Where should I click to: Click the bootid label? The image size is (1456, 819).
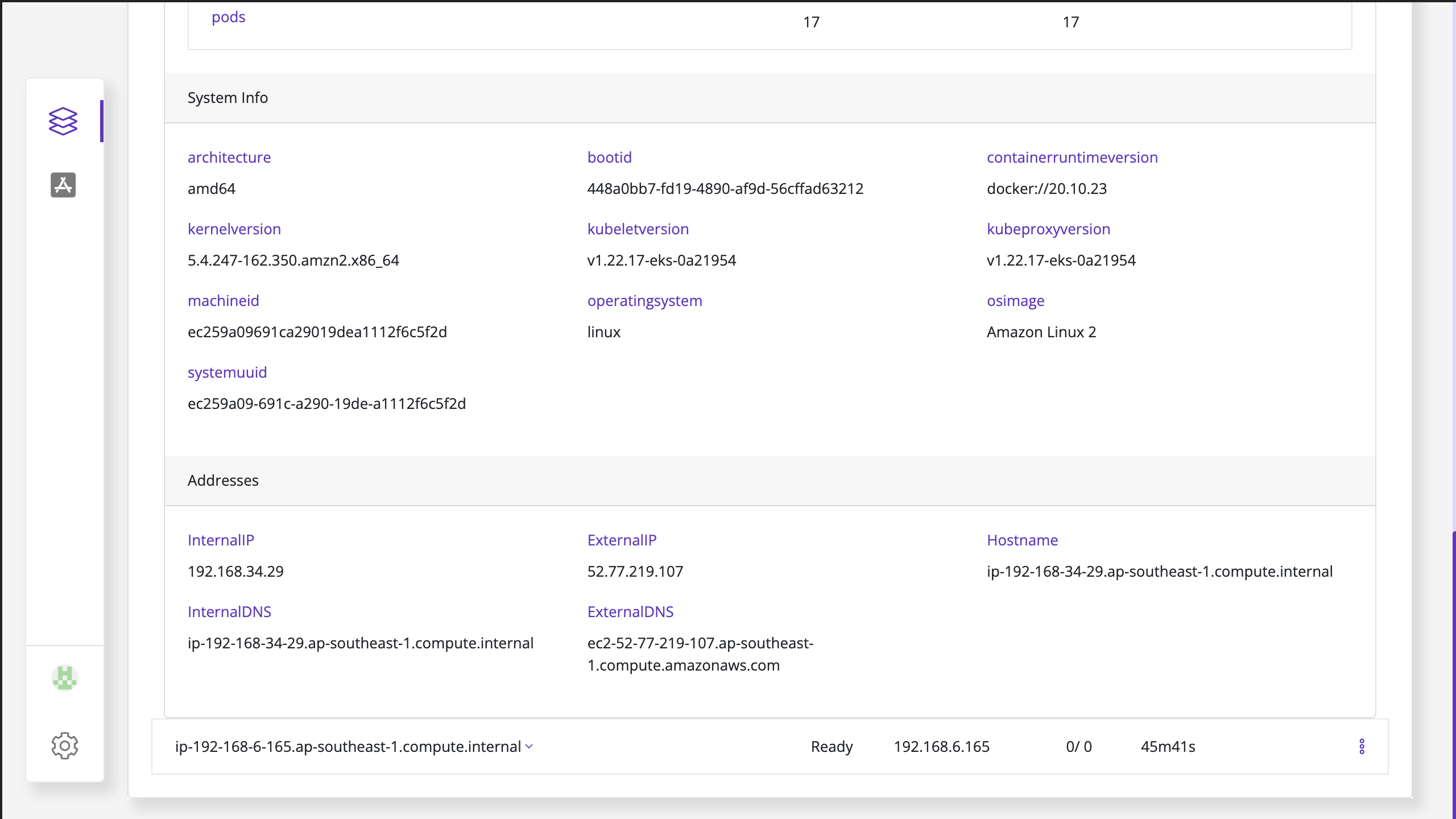click(609, 158)
